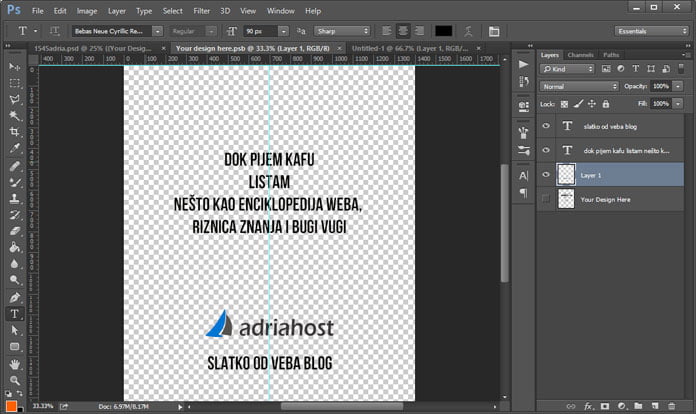Image resolution: width=696 pixels, height=414 pixels.
Task: Select the Healing Brush tool
Action: [14, 166]
